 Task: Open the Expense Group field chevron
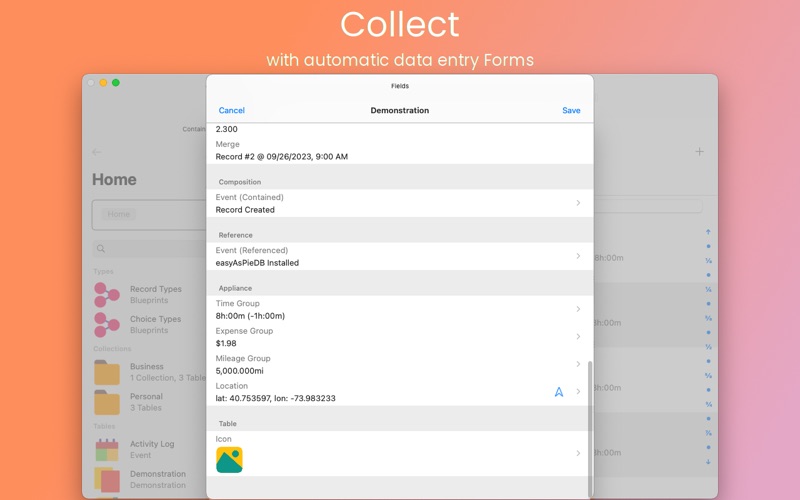click(x=578, y=337)
